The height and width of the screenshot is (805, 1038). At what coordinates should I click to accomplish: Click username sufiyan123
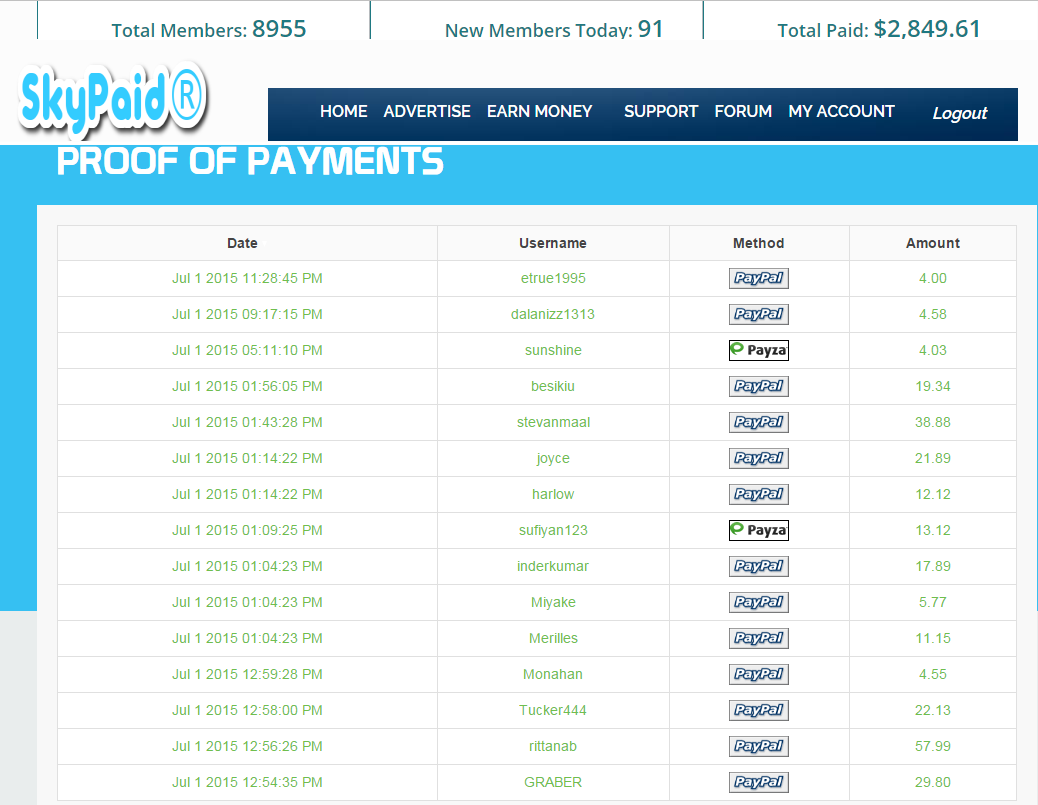click(553, 530)
